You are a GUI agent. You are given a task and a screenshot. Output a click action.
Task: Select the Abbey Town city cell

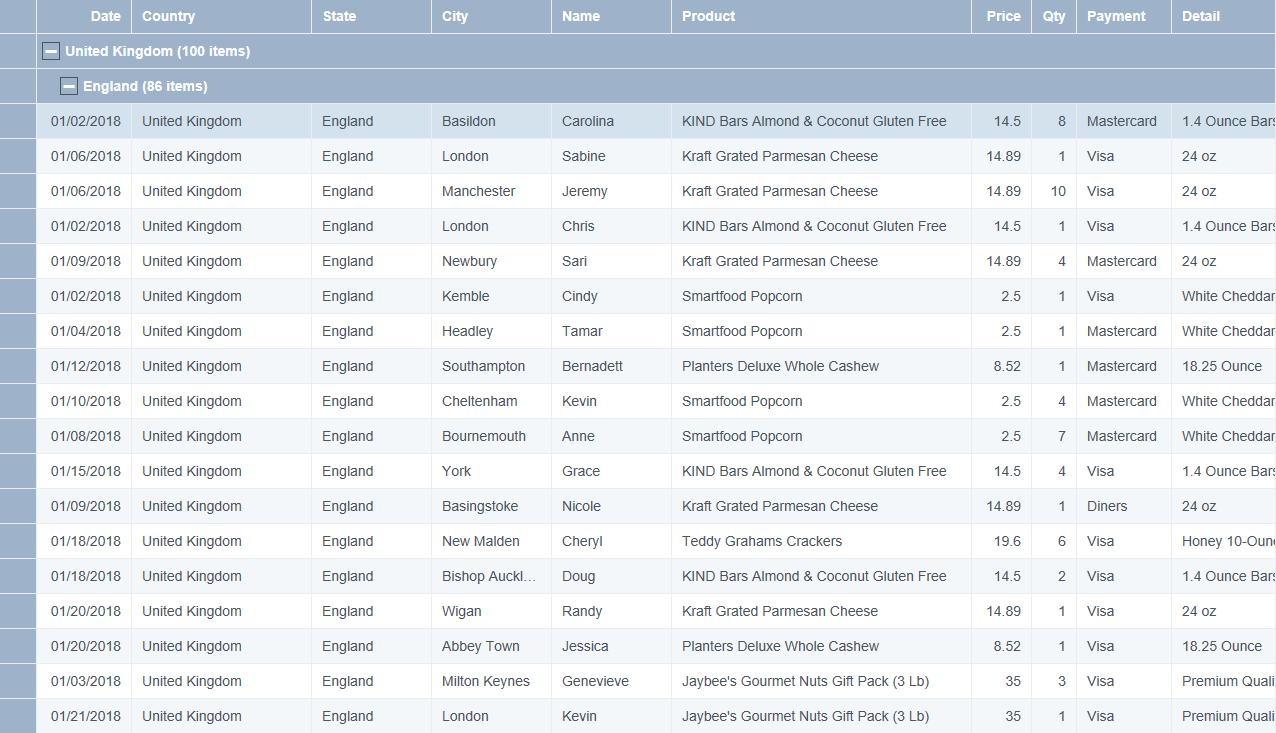491,646
